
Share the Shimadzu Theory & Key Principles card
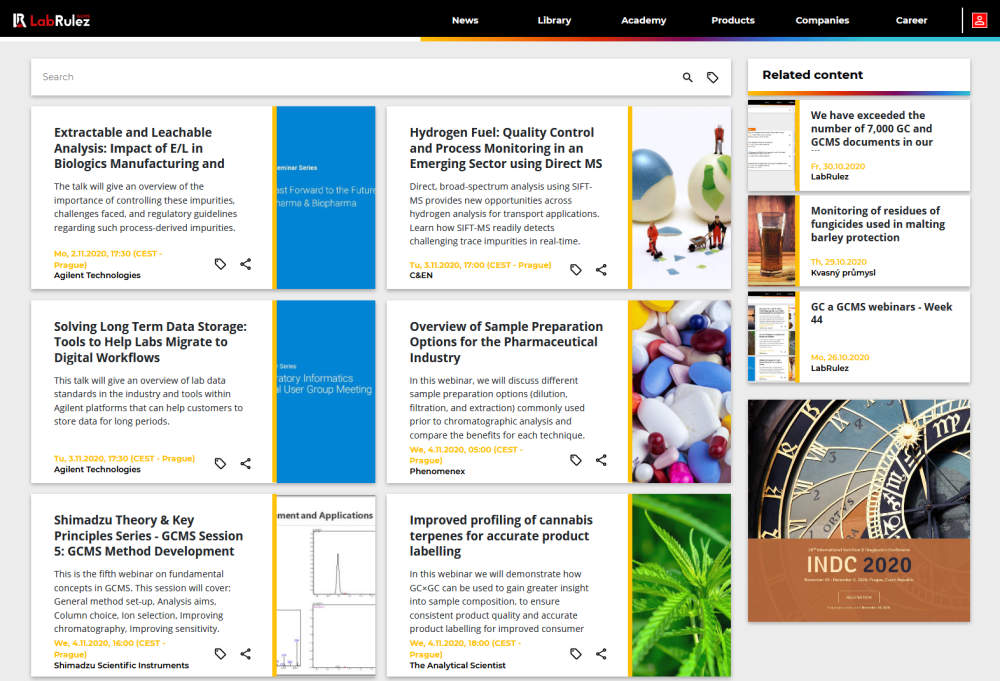point(246,654)
